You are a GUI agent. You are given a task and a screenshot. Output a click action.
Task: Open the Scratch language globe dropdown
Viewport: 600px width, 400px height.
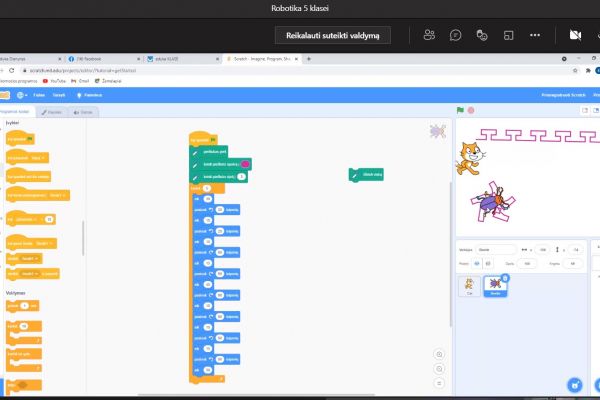tap(22, 95)
